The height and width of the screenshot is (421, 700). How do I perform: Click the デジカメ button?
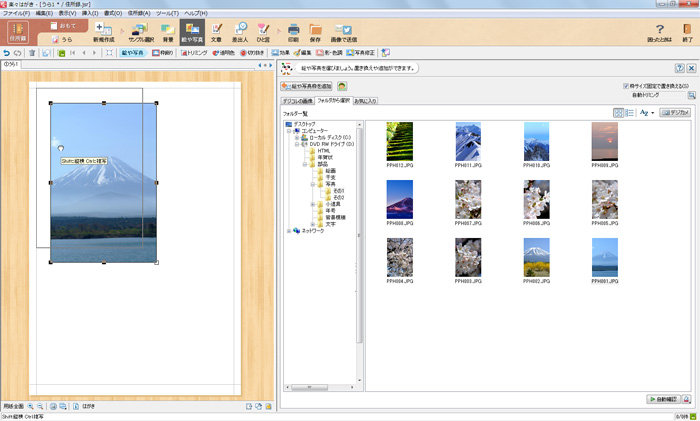coord(675,113)
